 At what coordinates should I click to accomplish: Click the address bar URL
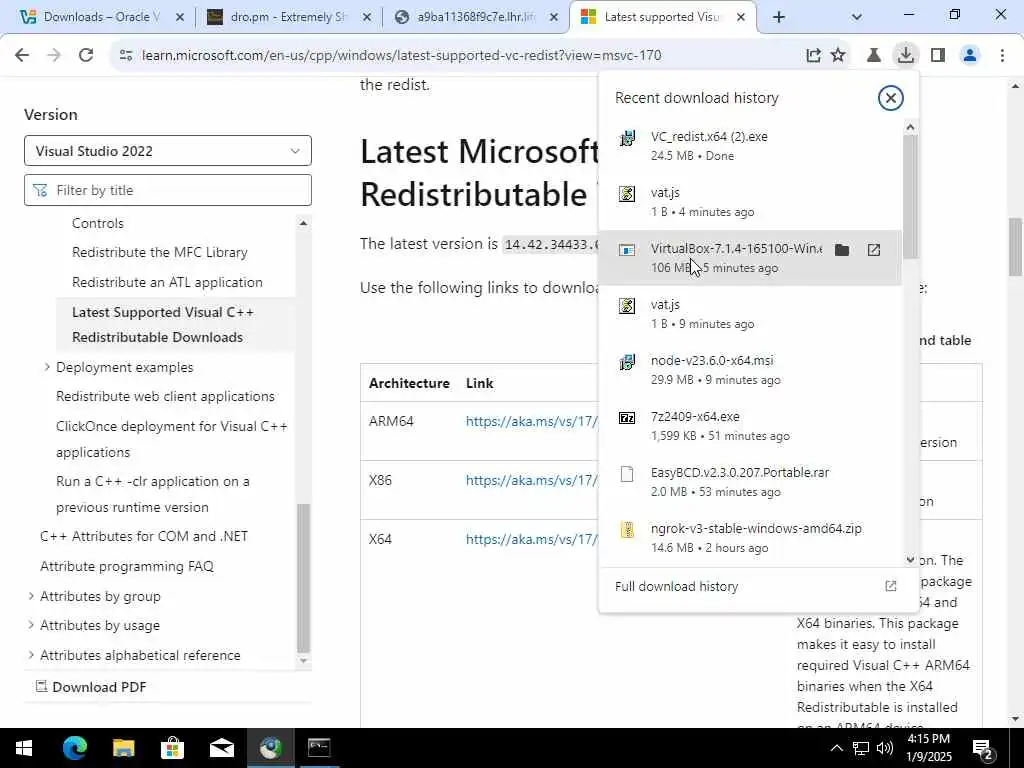pyautogui.click(x=402, y=56)
